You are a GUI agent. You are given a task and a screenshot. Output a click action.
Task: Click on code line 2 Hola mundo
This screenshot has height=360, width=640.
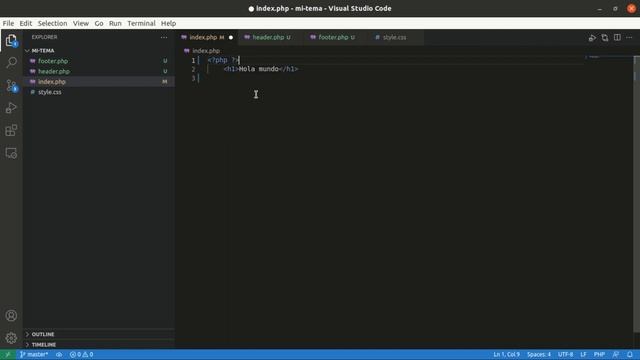[x=261, y=69]
